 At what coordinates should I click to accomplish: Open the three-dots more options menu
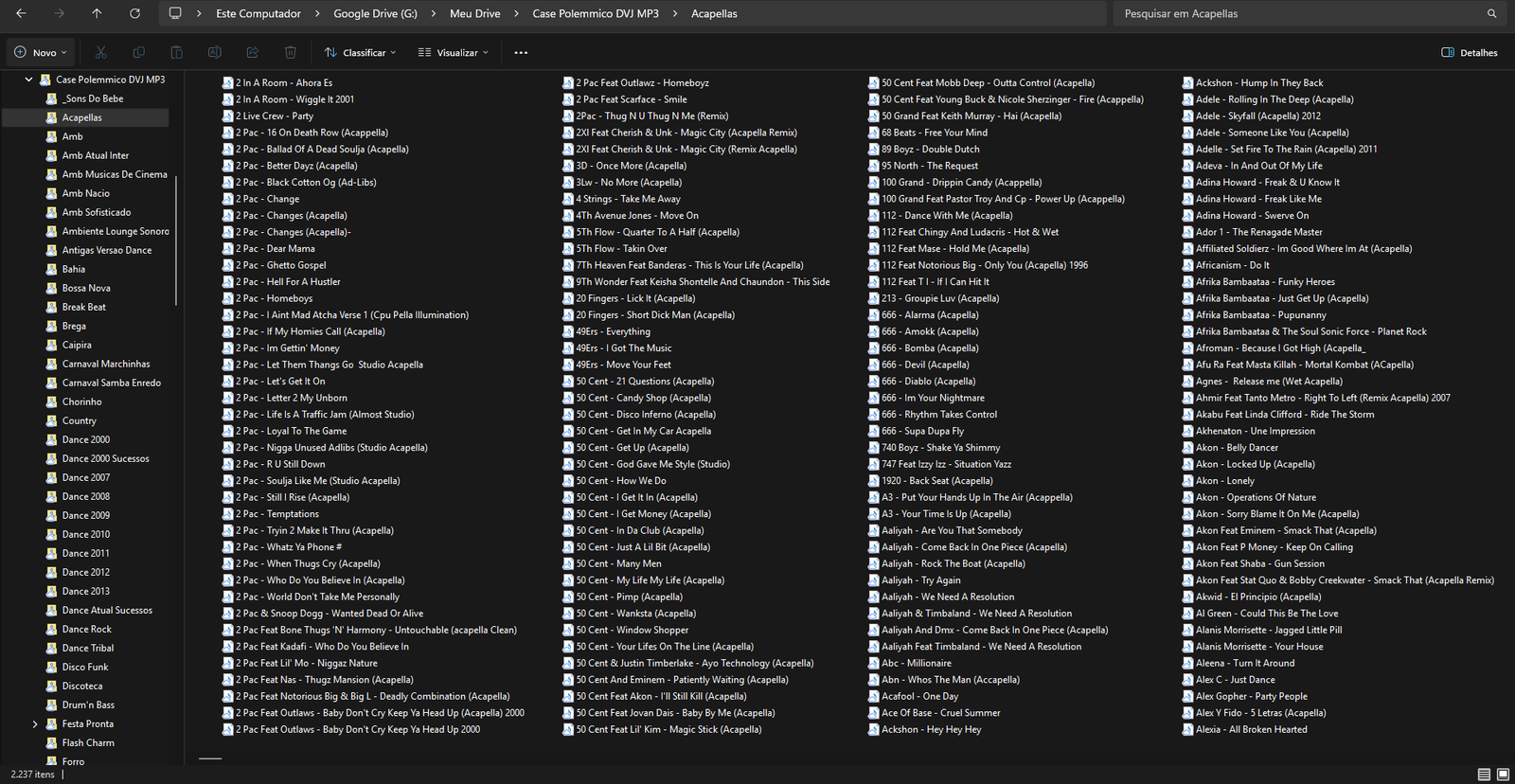click(x=521, y=52)
